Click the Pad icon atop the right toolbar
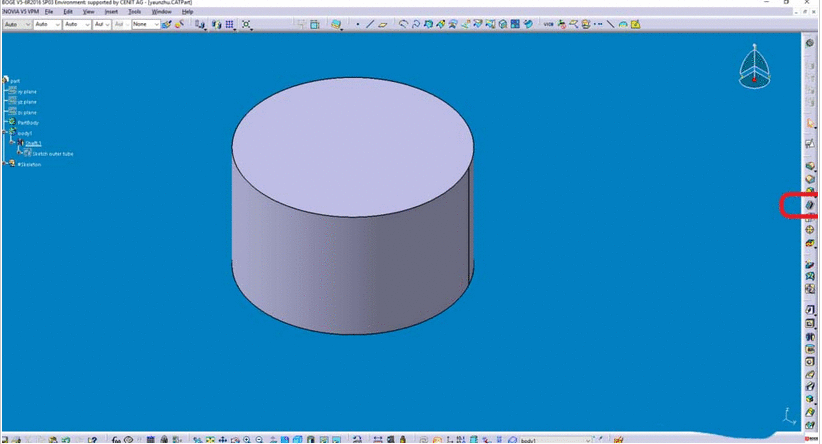Screen dimensions: 822x444 click(x=811, y=44)
